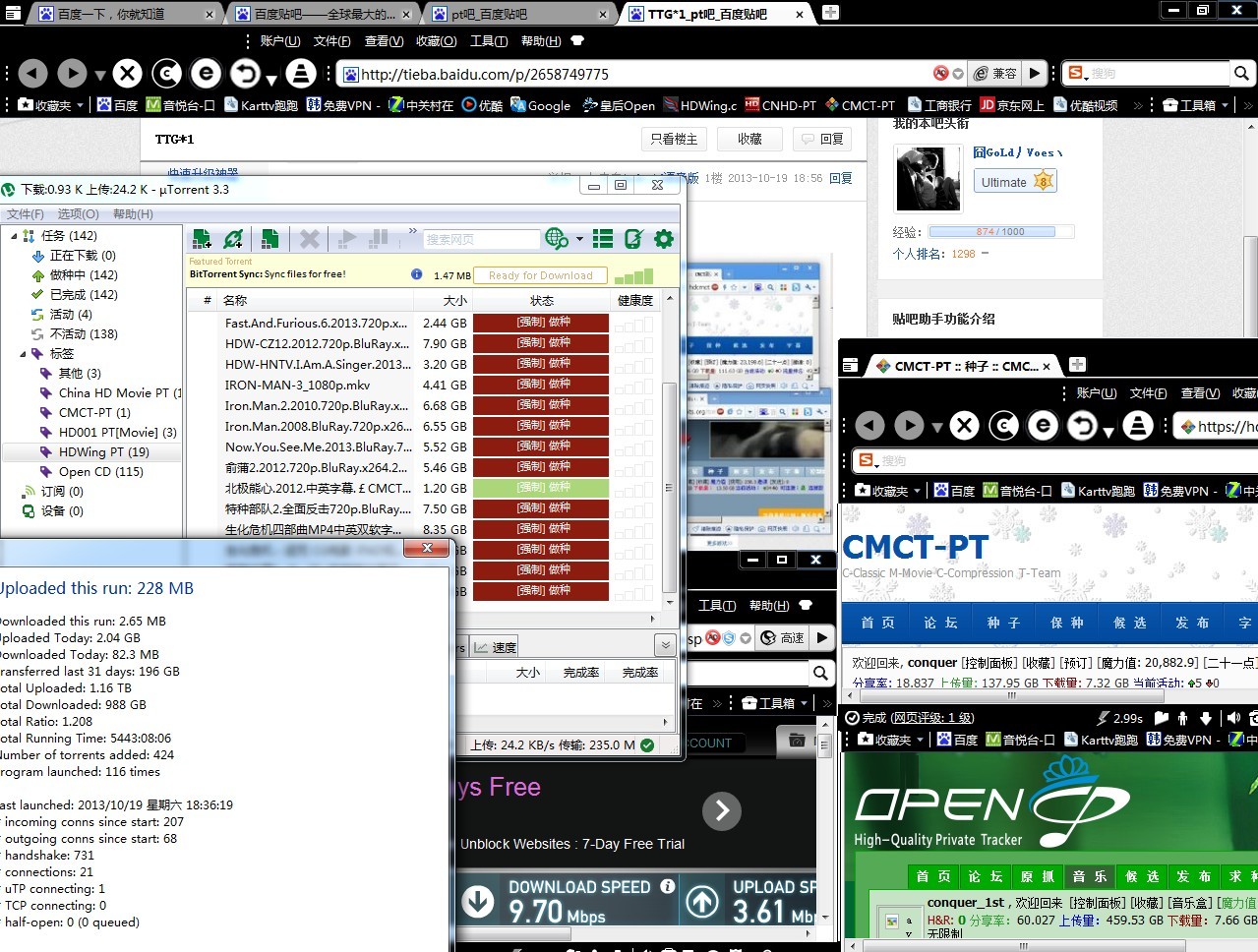1258x952 pixels.
Task: Stop page loading with X button in tieba browser
Action: coord(127,73)
